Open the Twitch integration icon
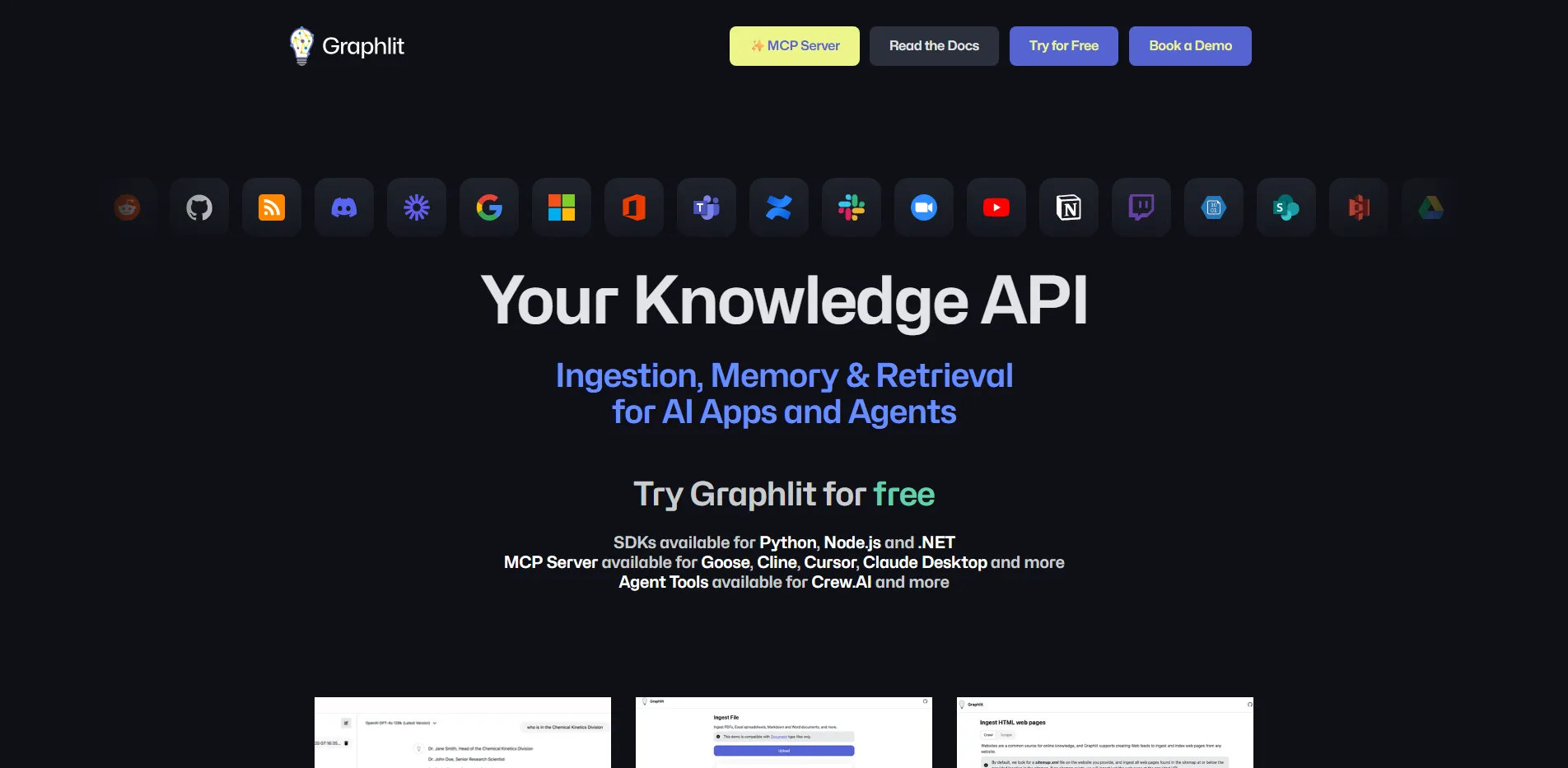 (1141, 207)
